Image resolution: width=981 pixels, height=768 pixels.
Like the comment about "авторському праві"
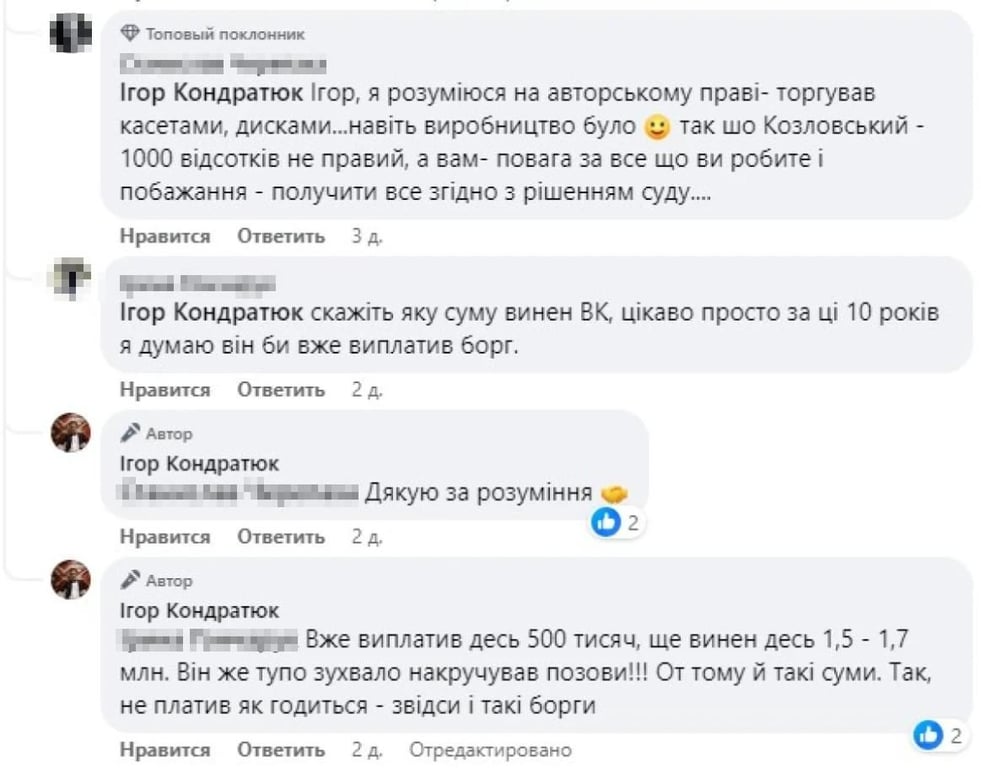165,237
